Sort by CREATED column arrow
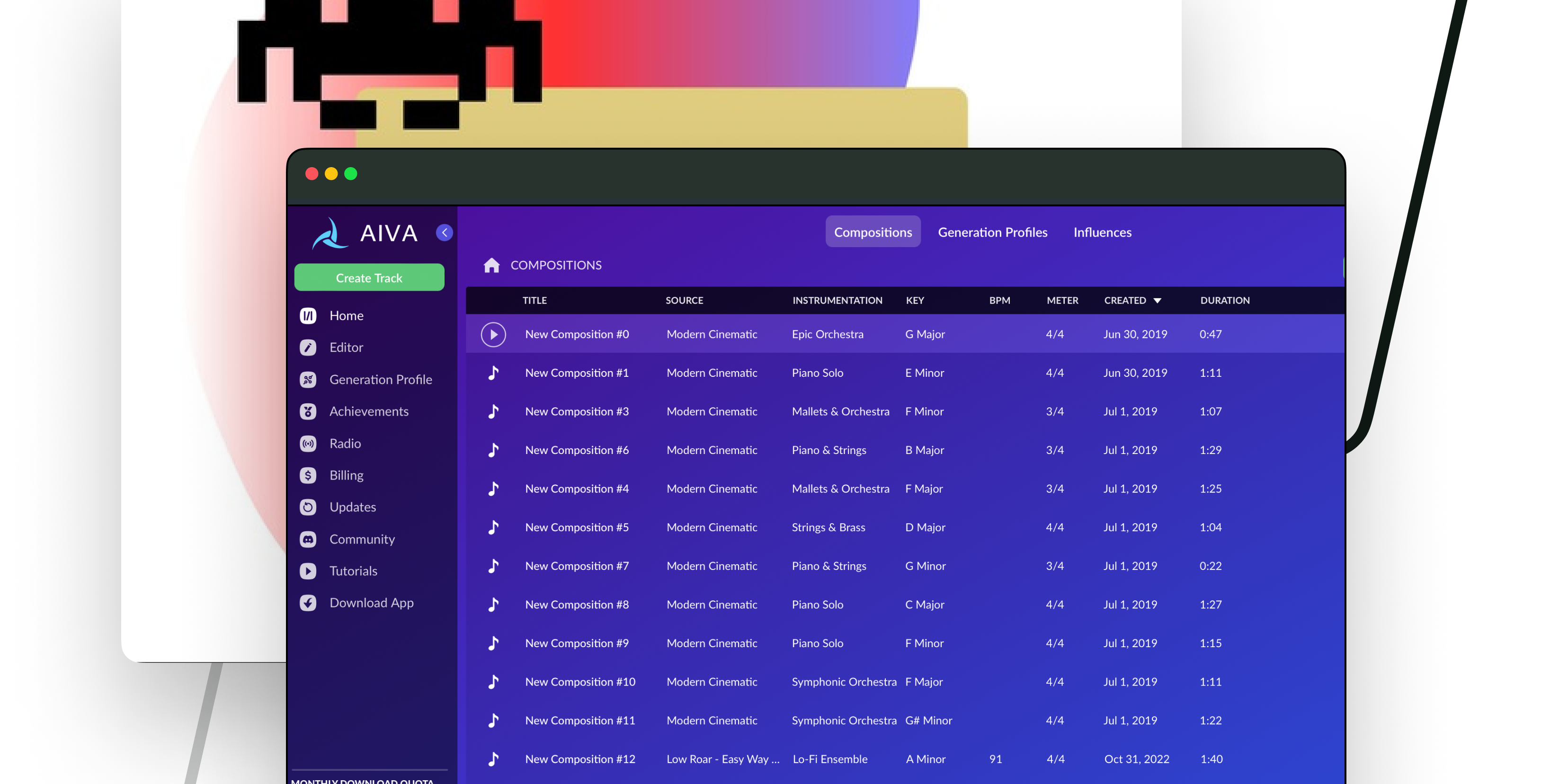1568x784 pixels. click(x=1157, y=301)
